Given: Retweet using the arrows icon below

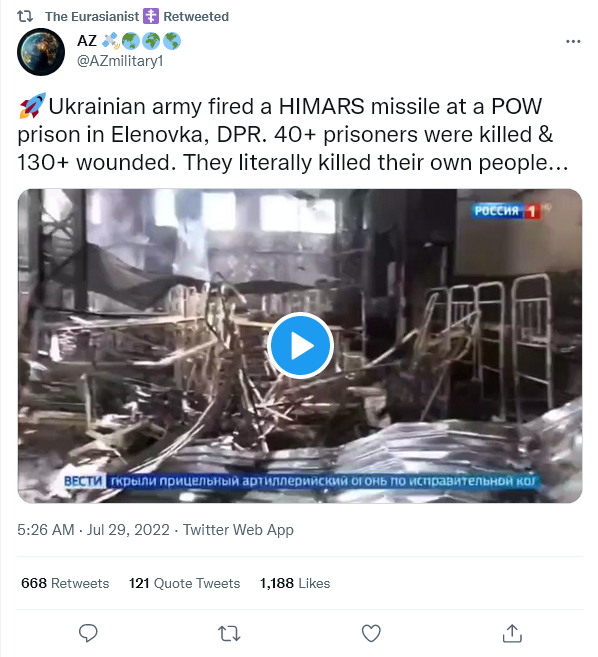Looking at the screenshot, I should click(229, 634).
